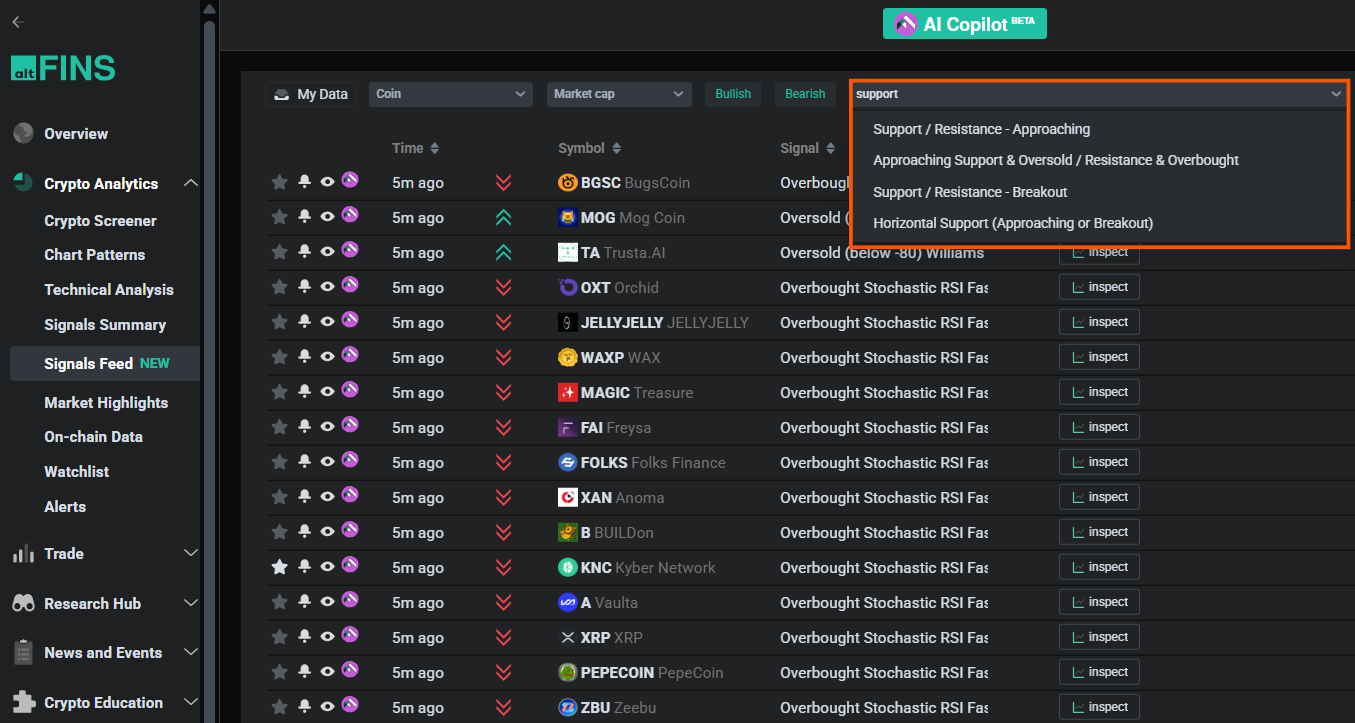Toggle the Bearish filter
The height and width of the screenshot is (723, 1355).
pos(805,94)
